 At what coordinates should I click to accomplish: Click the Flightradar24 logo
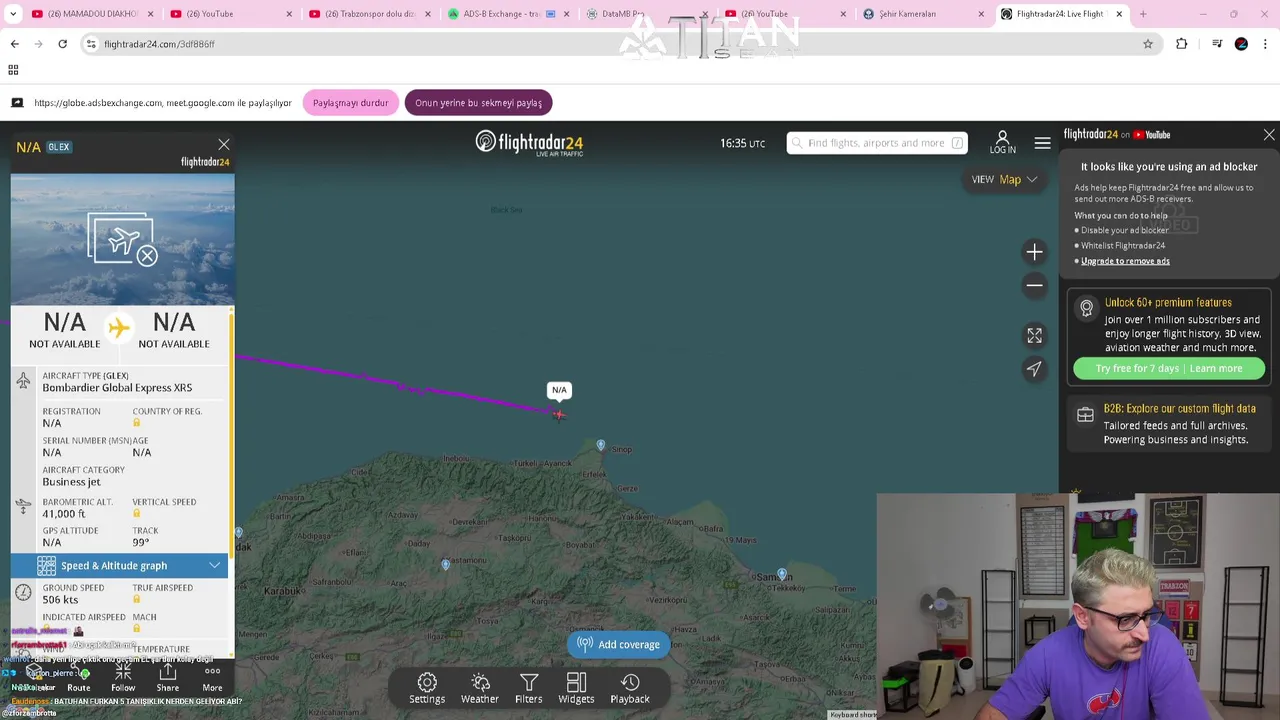[529, 143]
